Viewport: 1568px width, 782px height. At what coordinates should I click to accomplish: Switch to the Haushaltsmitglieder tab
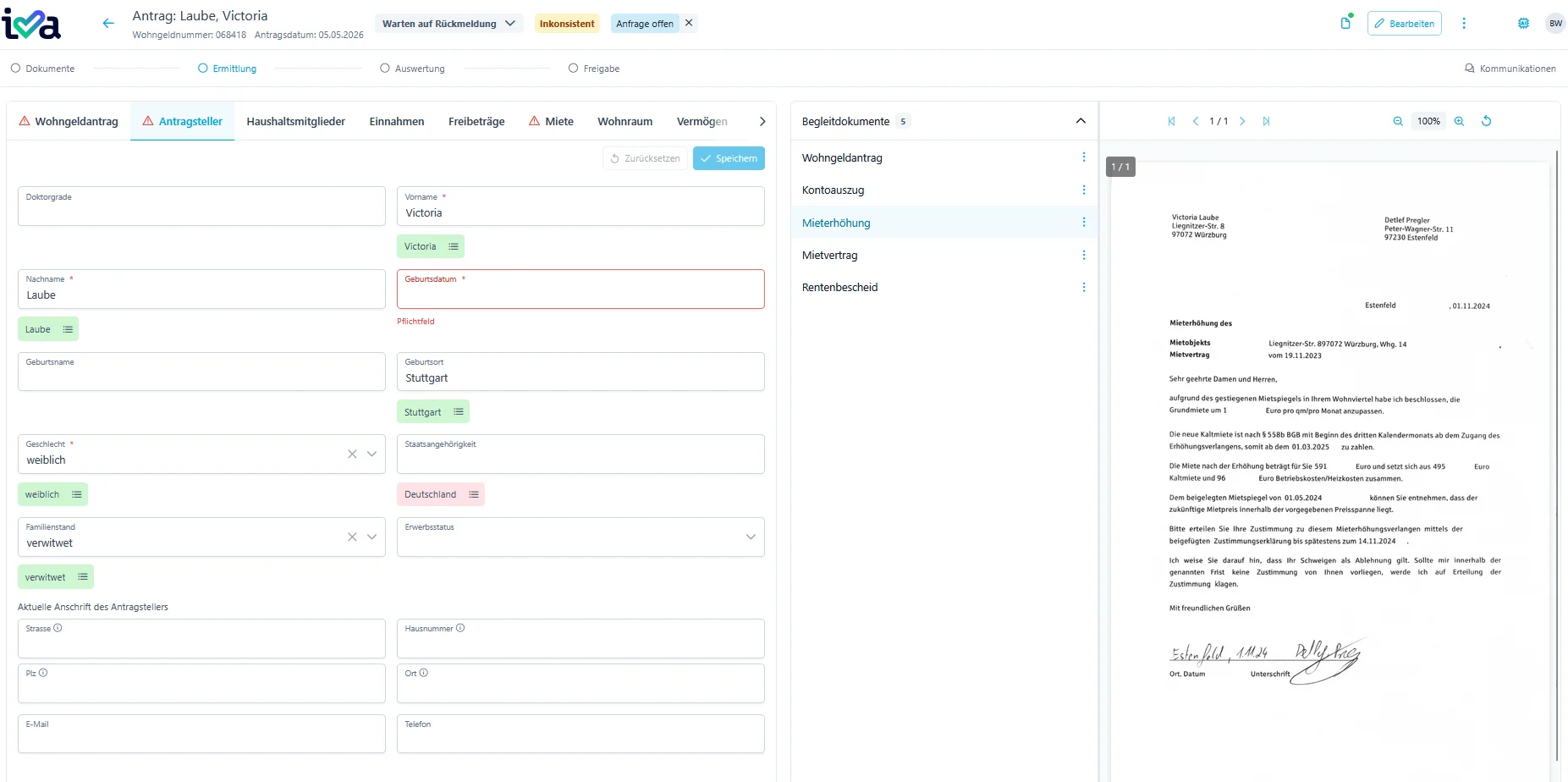coord(296,121)
